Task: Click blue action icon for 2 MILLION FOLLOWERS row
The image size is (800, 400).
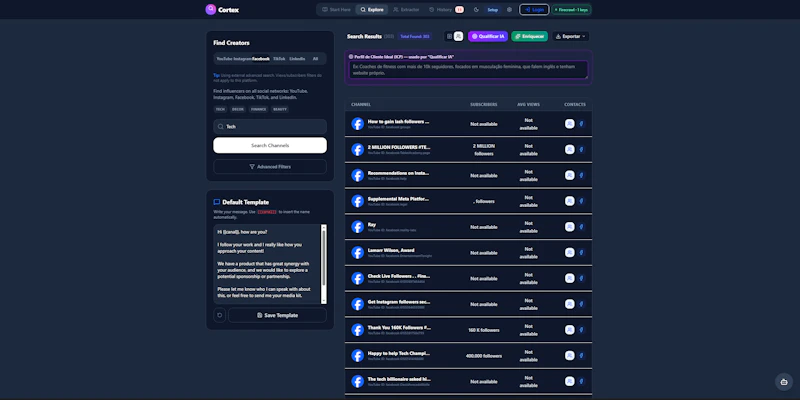Action: (x=581, y=149)
